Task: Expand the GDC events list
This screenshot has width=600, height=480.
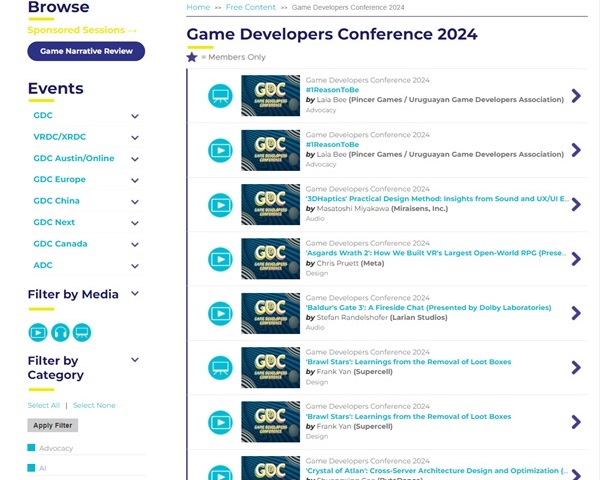Action: pos(135,116)
